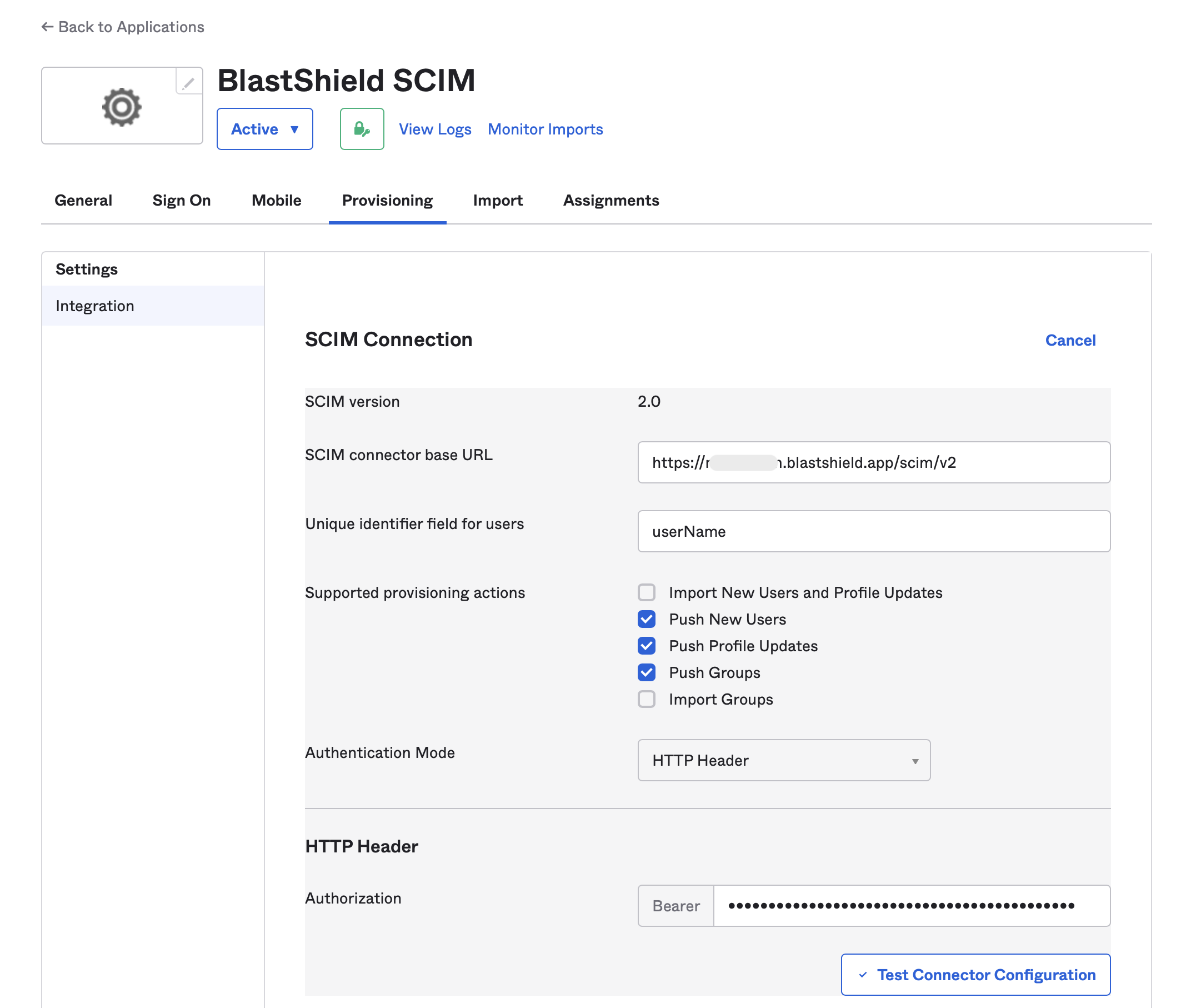Enable Import New Users and Profile Updates
This screenshot has height=1008, width=1201.
point(646,593)
